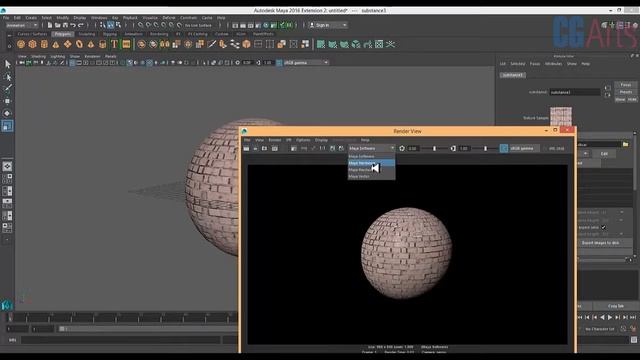Choose Maya Hardware from the renderer list
The height and width of the screenshot is (360, 640).
[x=371, y=163]
